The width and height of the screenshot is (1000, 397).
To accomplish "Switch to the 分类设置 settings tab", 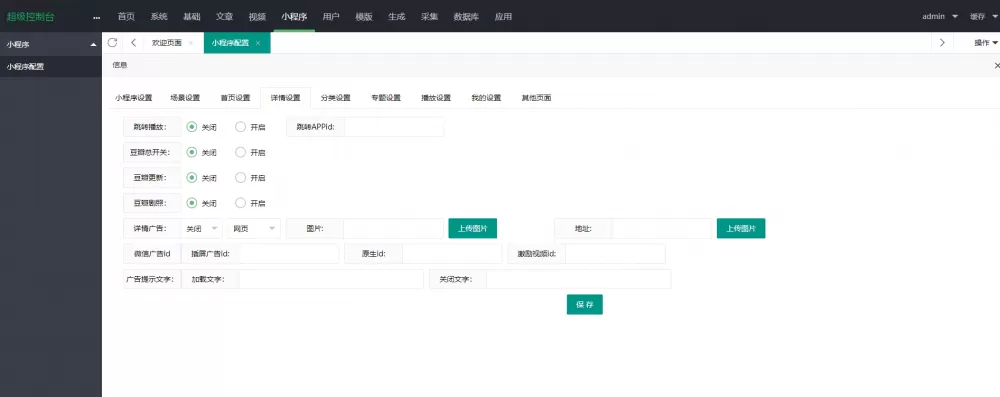I will pos(335,98).
